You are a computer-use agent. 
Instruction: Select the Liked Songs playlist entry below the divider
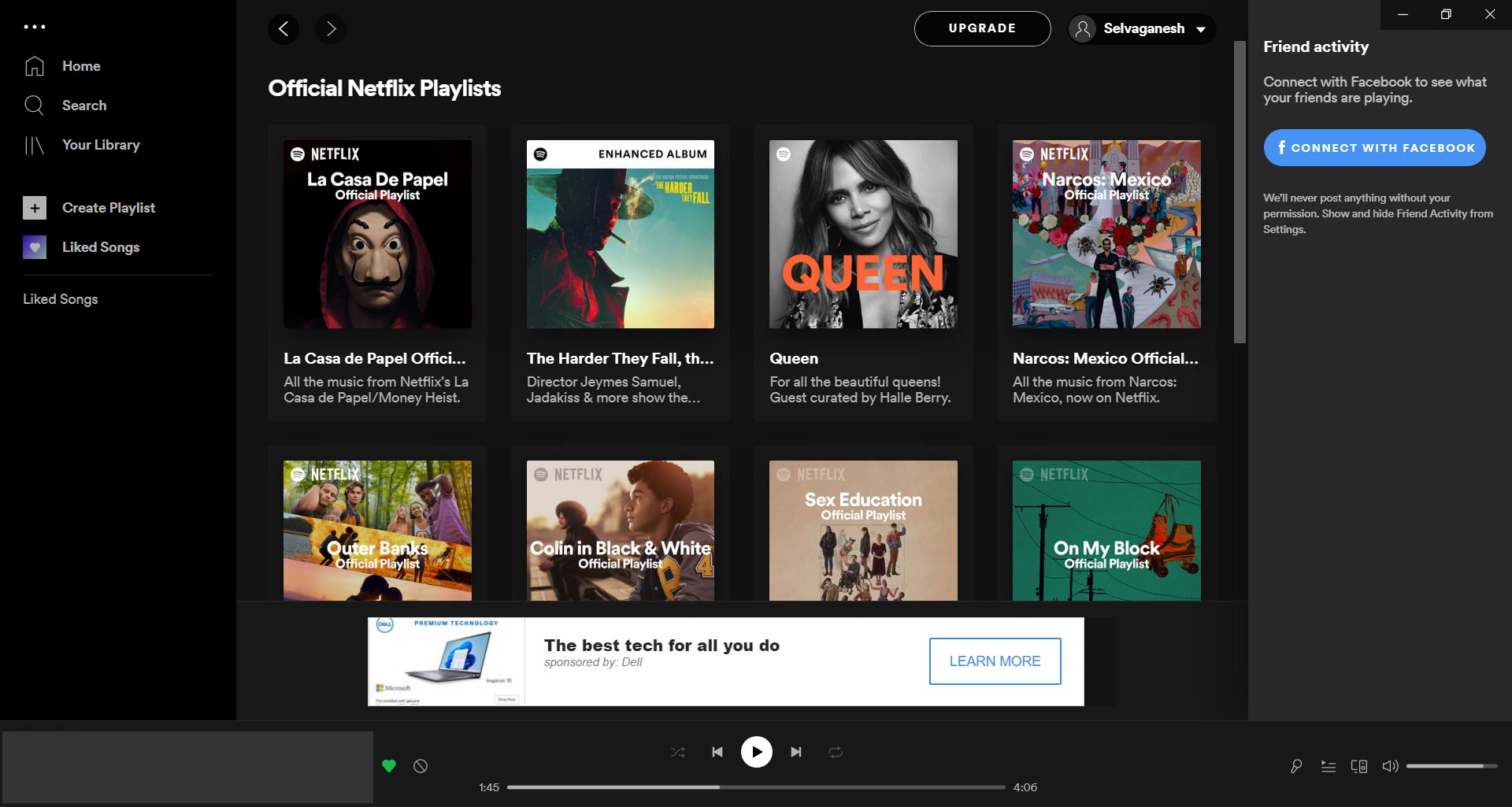[x=61, y=299]
